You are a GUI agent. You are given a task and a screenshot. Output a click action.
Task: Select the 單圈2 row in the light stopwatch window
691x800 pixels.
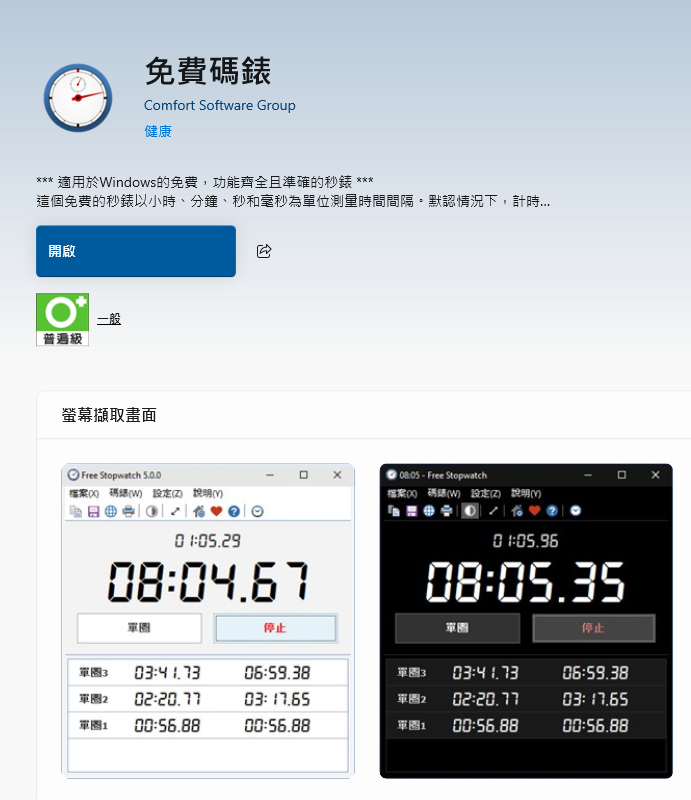[208, 699]
